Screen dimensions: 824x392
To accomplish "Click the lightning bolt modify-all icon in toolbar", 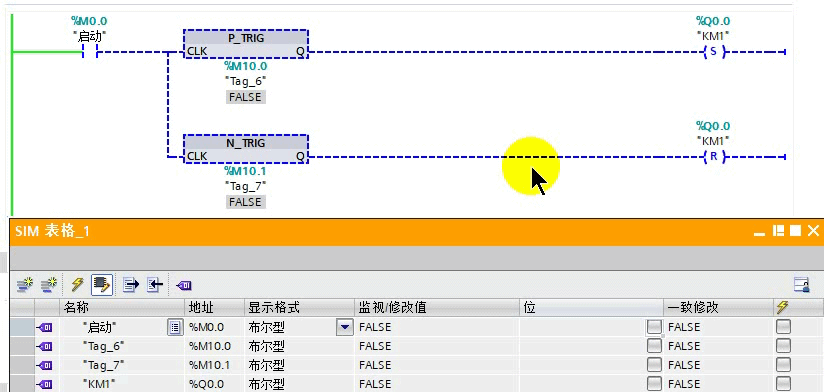I will point(77,285).
